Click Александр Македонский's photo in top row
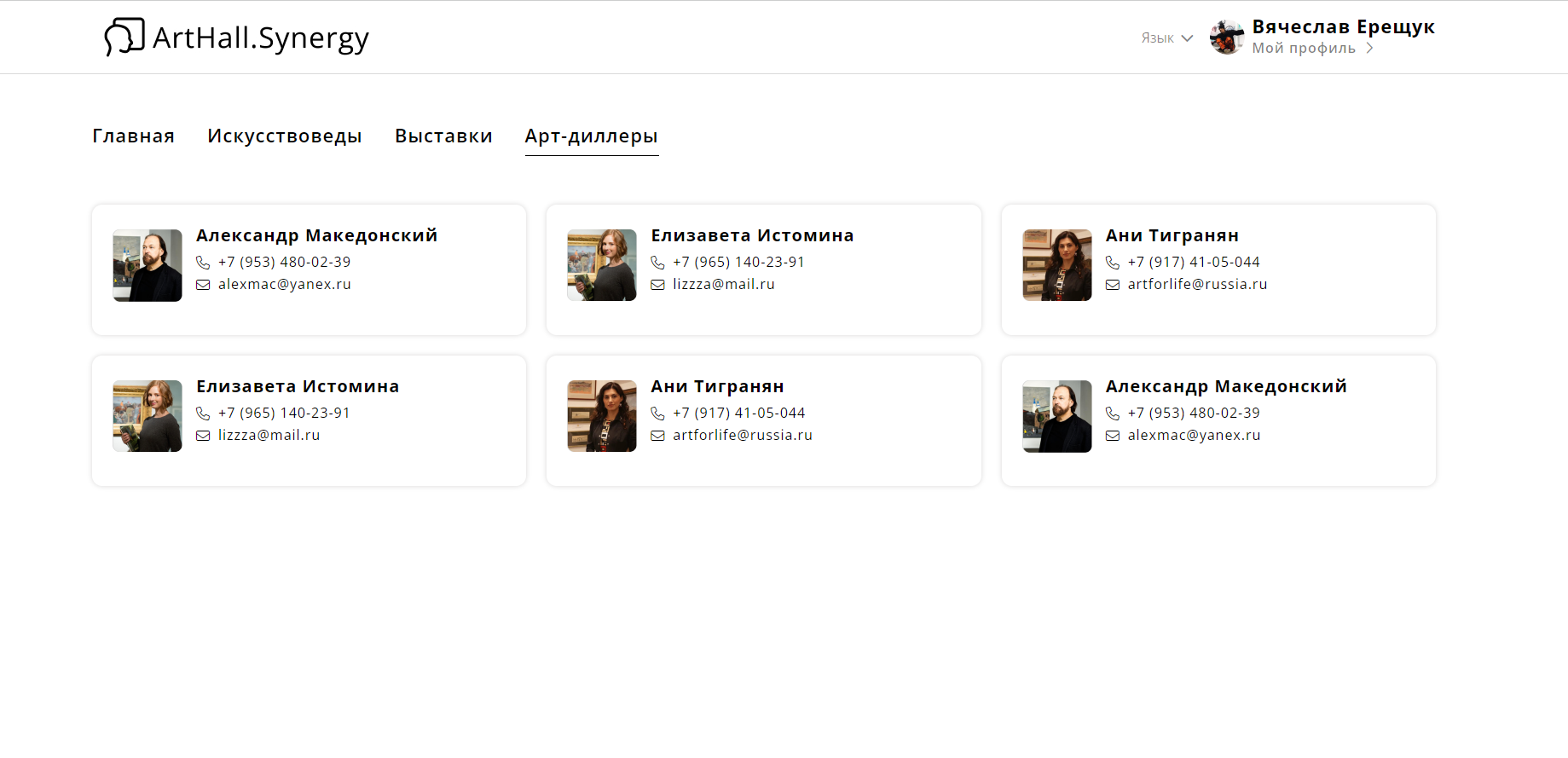Viewport: 1568px width, 758px height. (x=148, y=265)
